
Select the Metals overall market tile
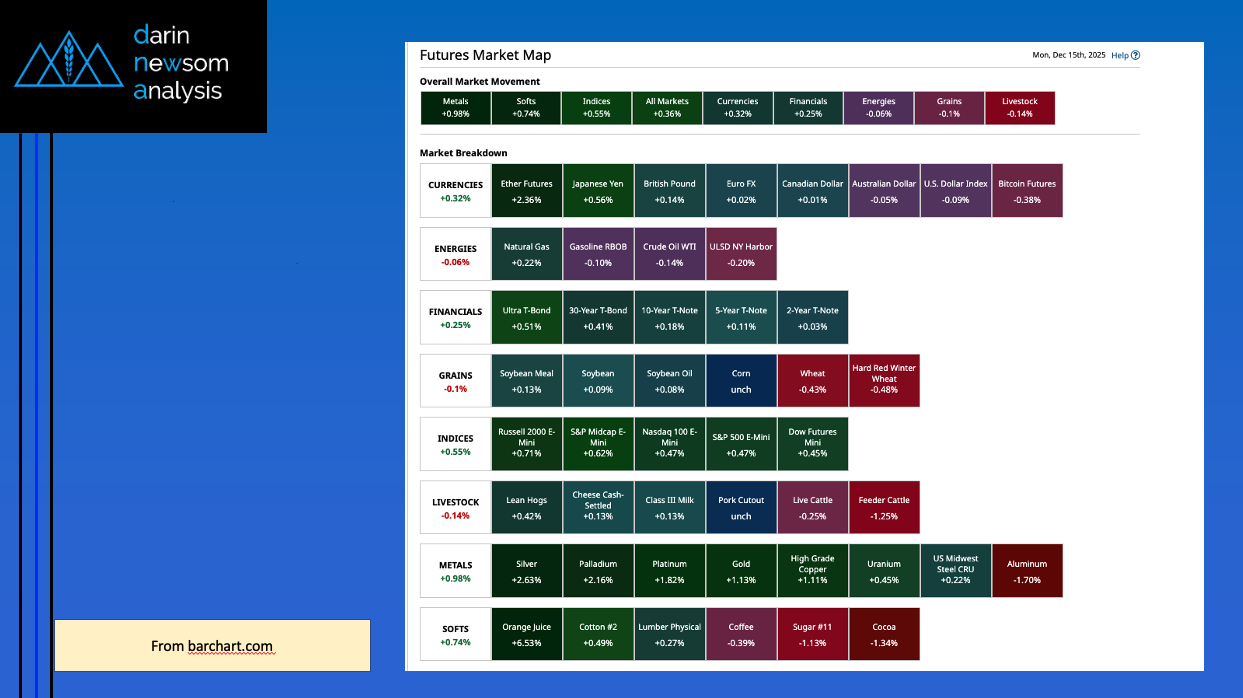[455, 108]
